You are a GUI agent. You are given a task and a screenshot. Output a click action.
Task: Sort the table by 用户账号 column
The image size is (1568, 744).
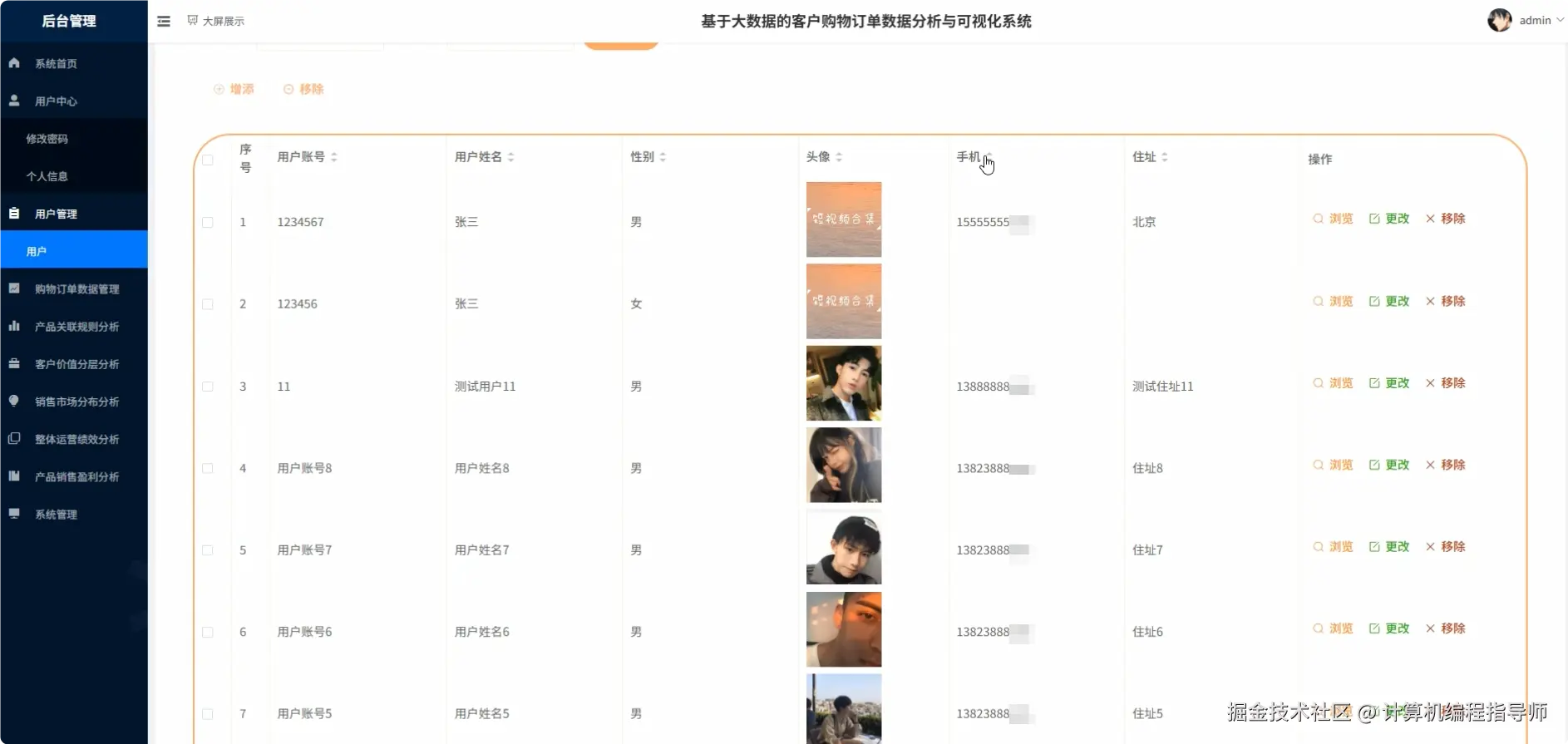pyautogui.click(x=333, y=157)
